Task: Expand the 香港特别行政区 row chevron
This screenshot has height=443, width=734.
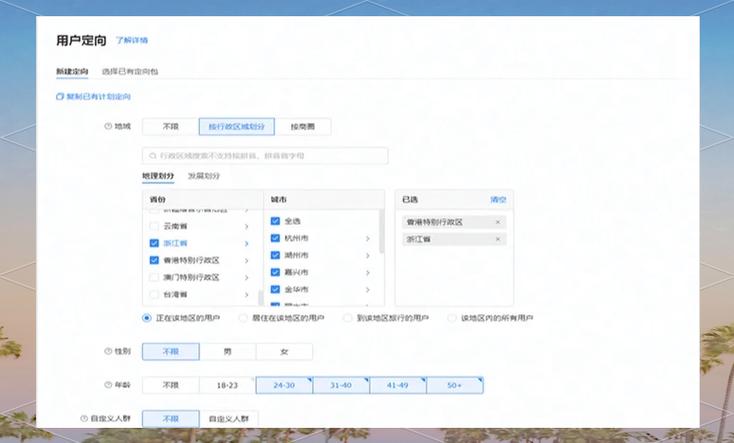Action: pos(247,260)
